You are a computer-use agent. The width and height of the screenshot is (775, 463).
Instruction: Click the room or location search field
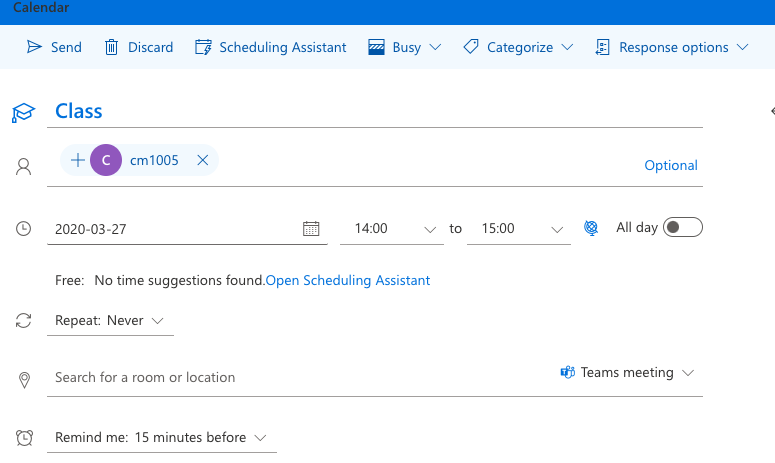tap(290, 378)
